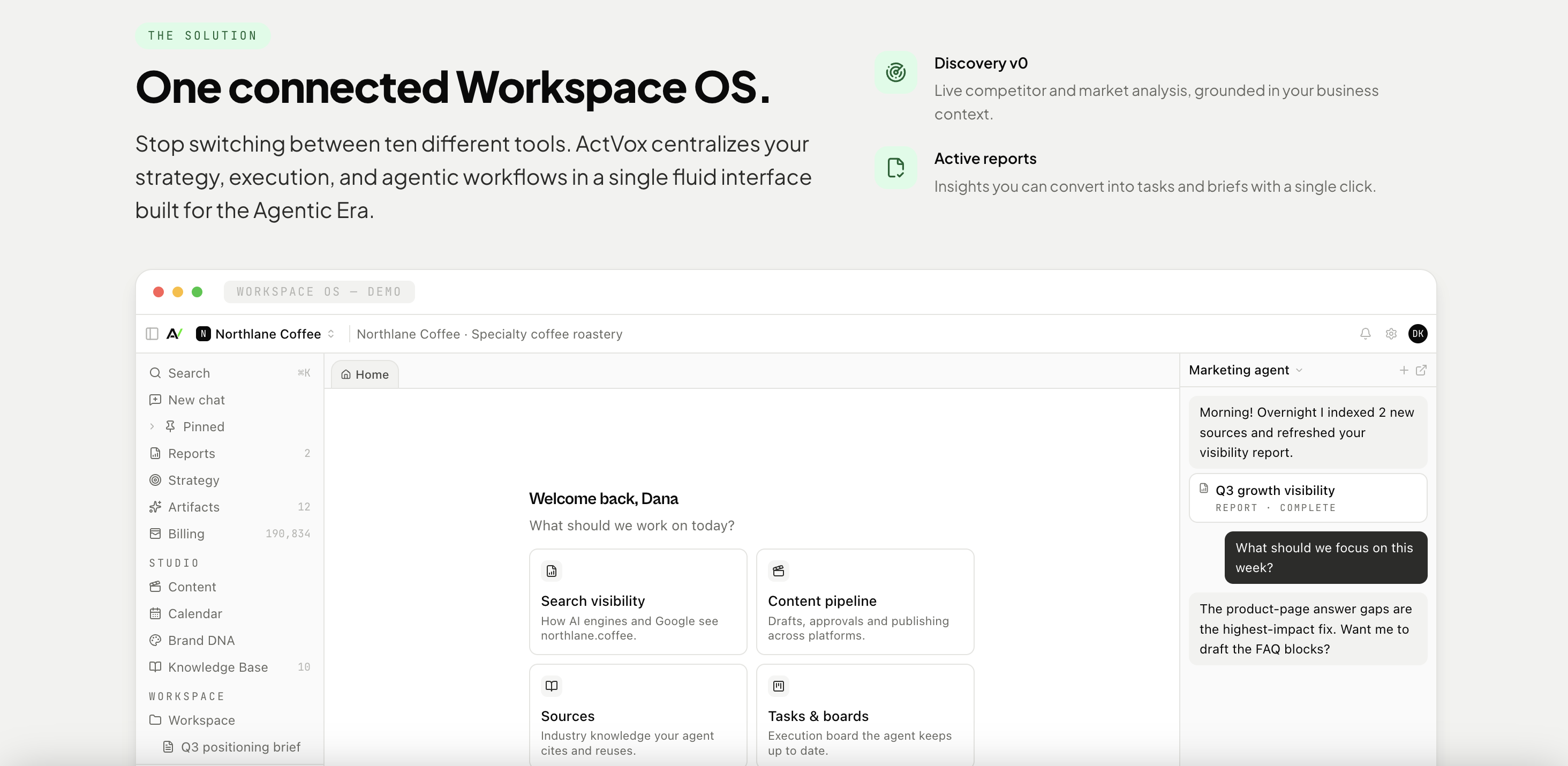Click the Reports document icon

pos(155,453)
